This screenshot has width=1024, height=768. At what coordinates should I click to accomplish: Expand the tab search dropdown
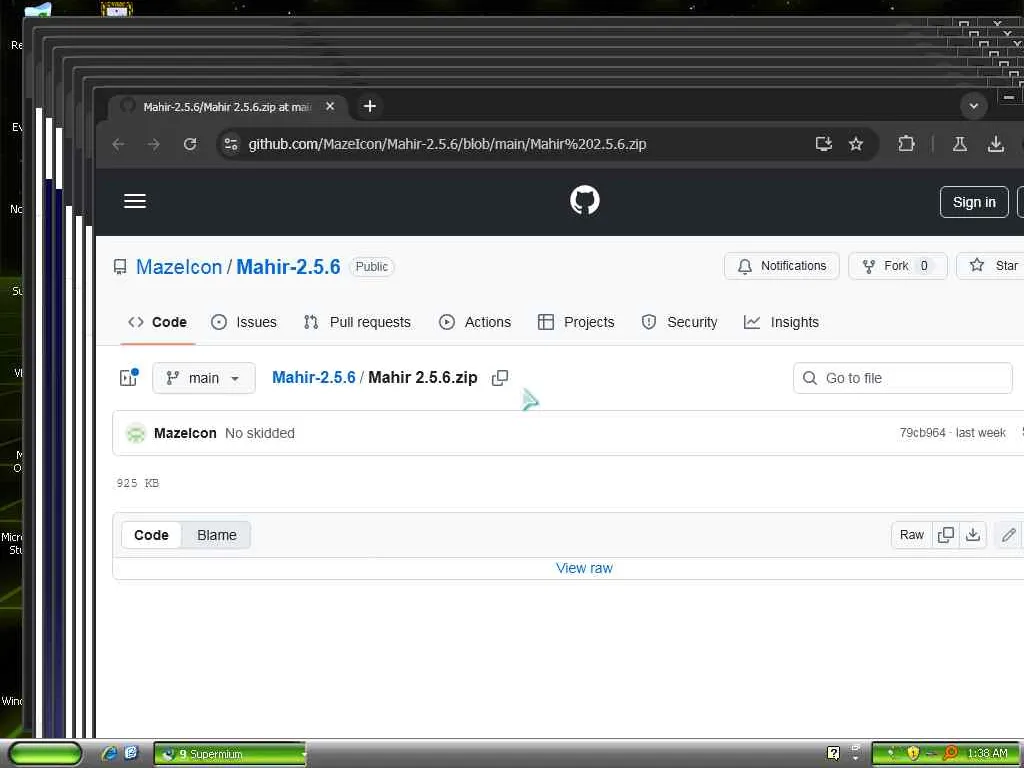973,106
